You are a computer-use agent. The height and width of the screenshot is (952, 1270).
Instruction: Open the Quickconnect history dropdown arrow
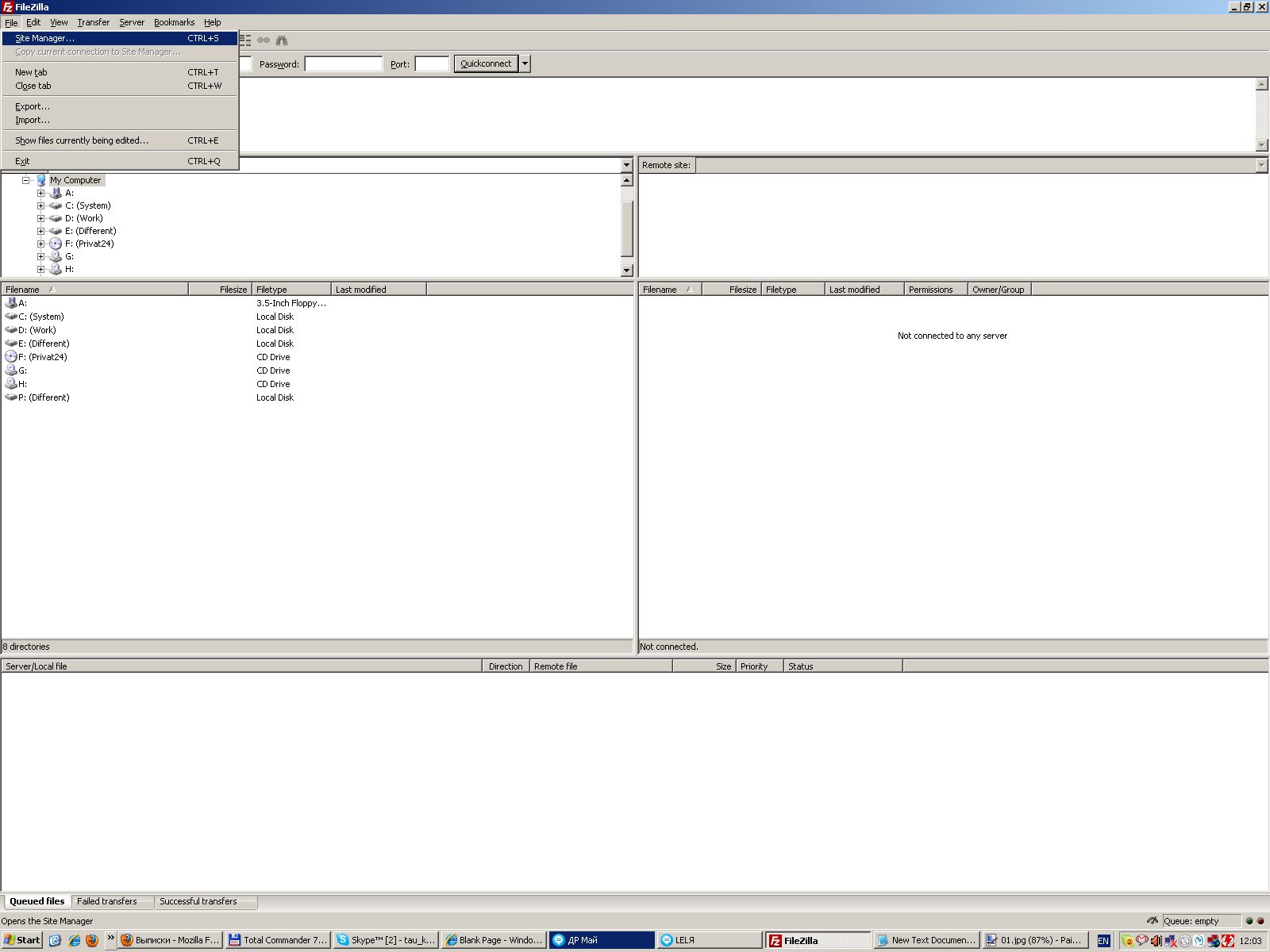[525, 63]
